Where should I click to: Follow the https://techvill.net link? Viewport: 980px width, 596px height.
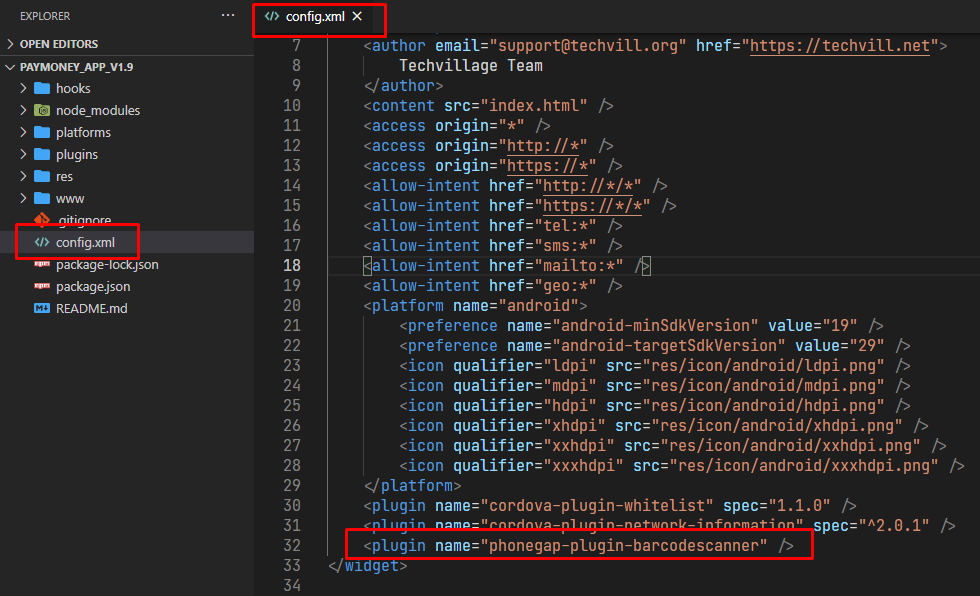coord(840,45)
